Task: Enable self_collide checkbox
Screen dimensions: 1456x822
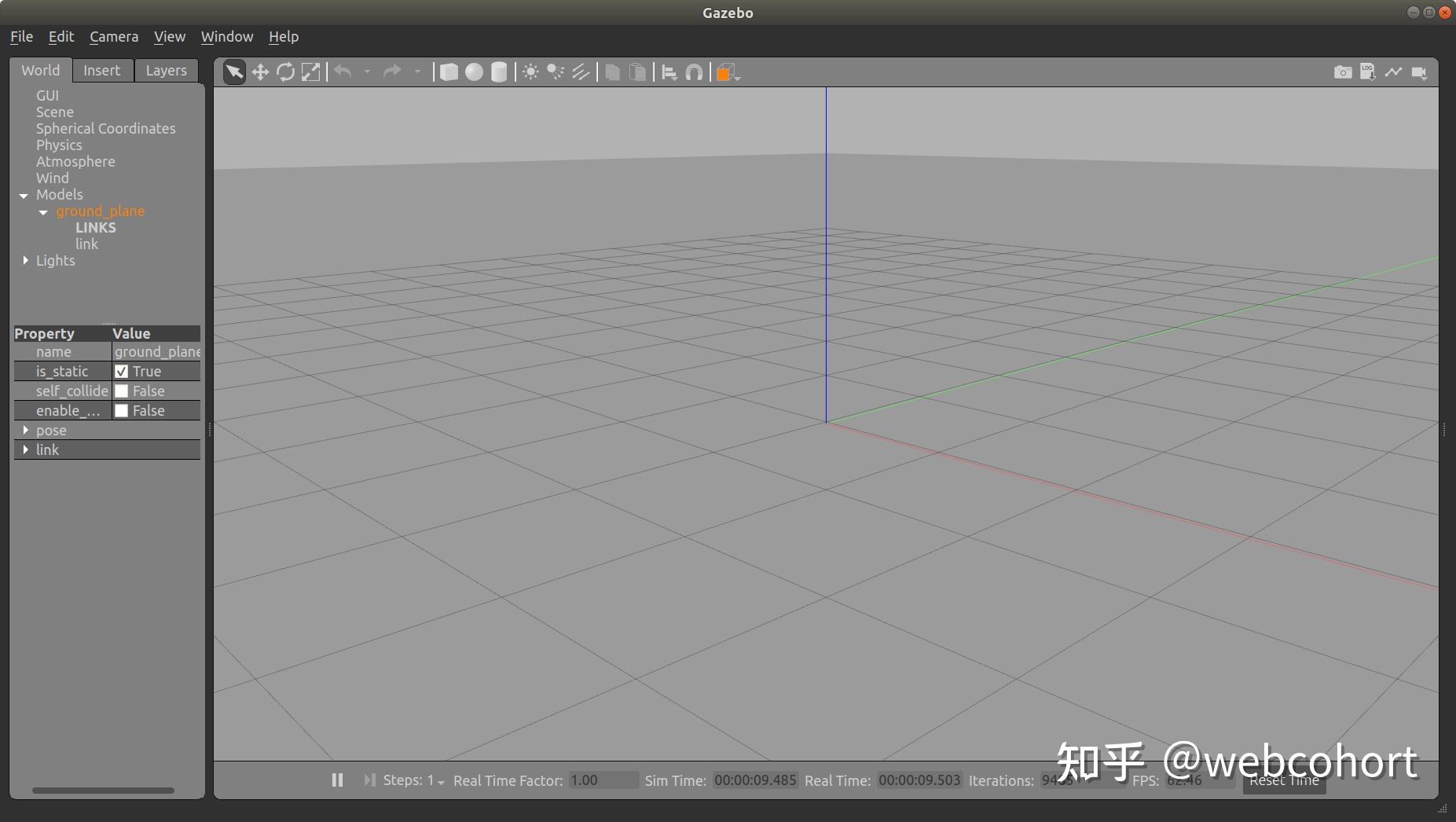Action: pyautogui.click(x=122, y=391)
